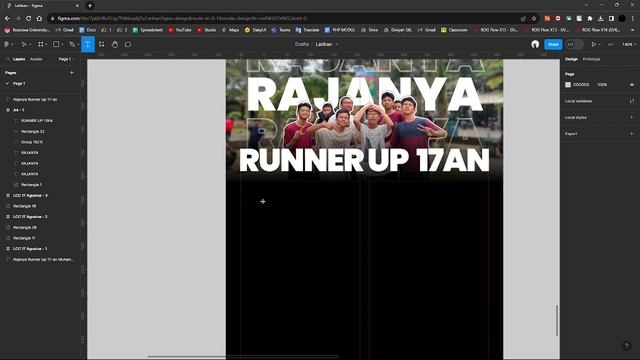Toggle the Dev Mode switch
Viewport: 640px width, 360px height.
tap(574, 44)
